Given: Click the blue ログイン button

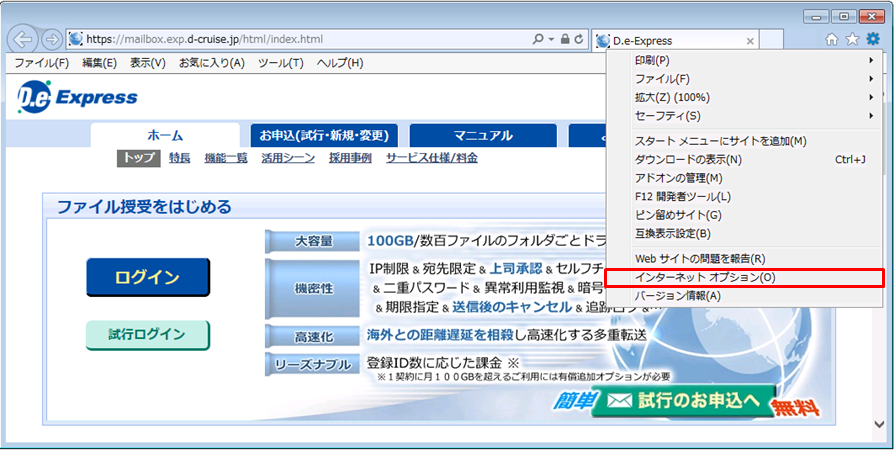Looking at the screenshot, I should coord(148,277).
